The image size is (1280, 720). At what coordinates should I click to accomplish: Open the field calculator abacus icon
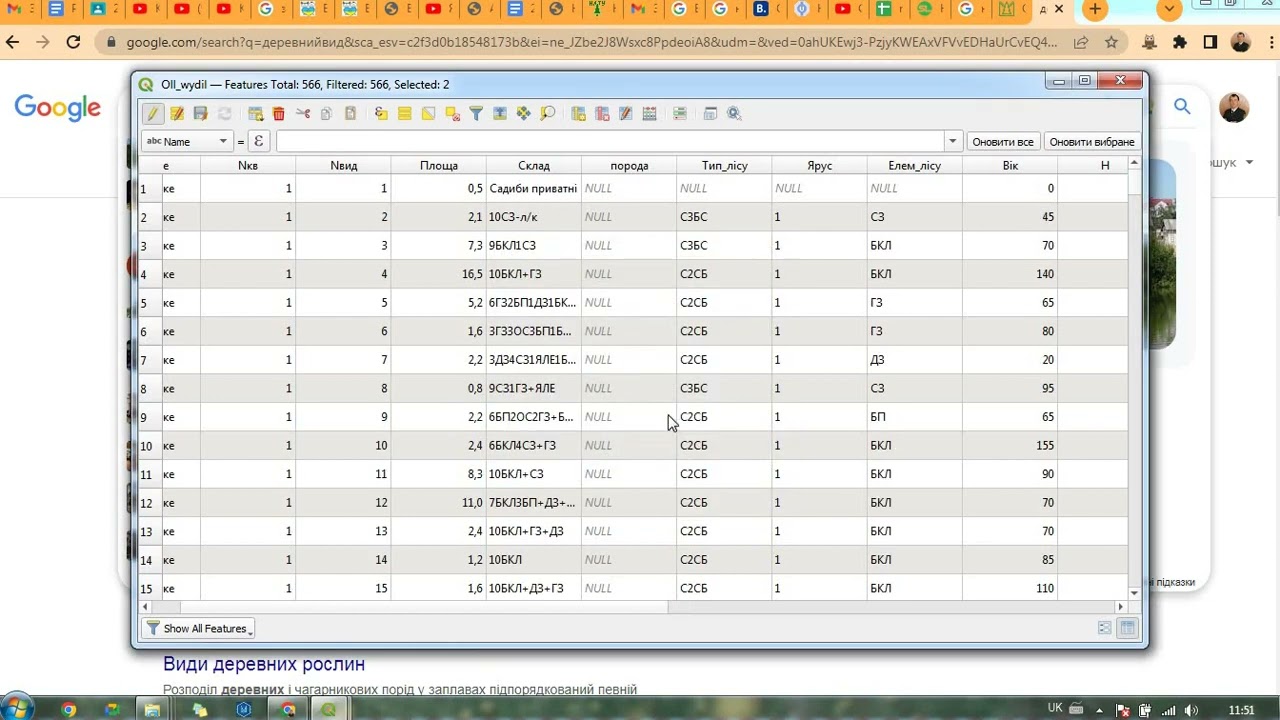[649, 114]
